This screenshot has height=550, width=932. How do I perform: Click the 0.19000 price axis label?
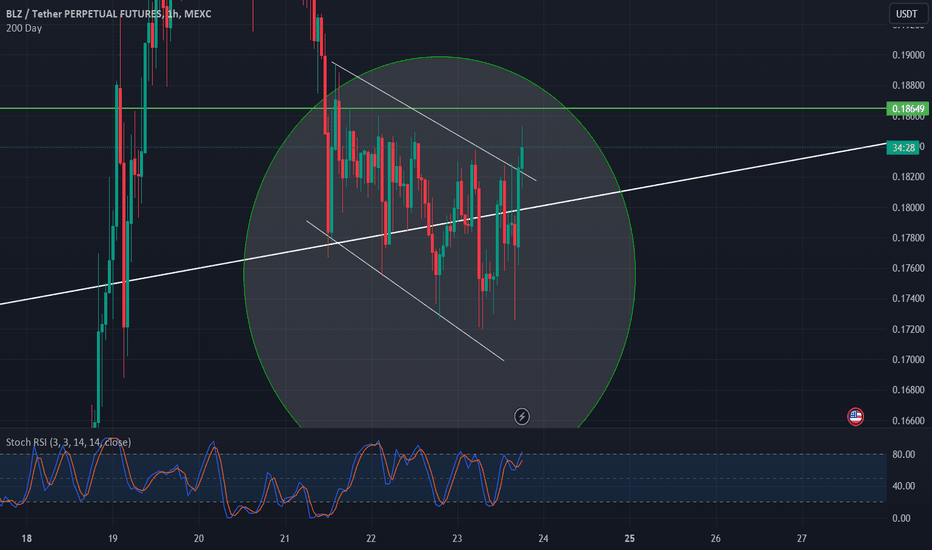(x=908, y=55)
